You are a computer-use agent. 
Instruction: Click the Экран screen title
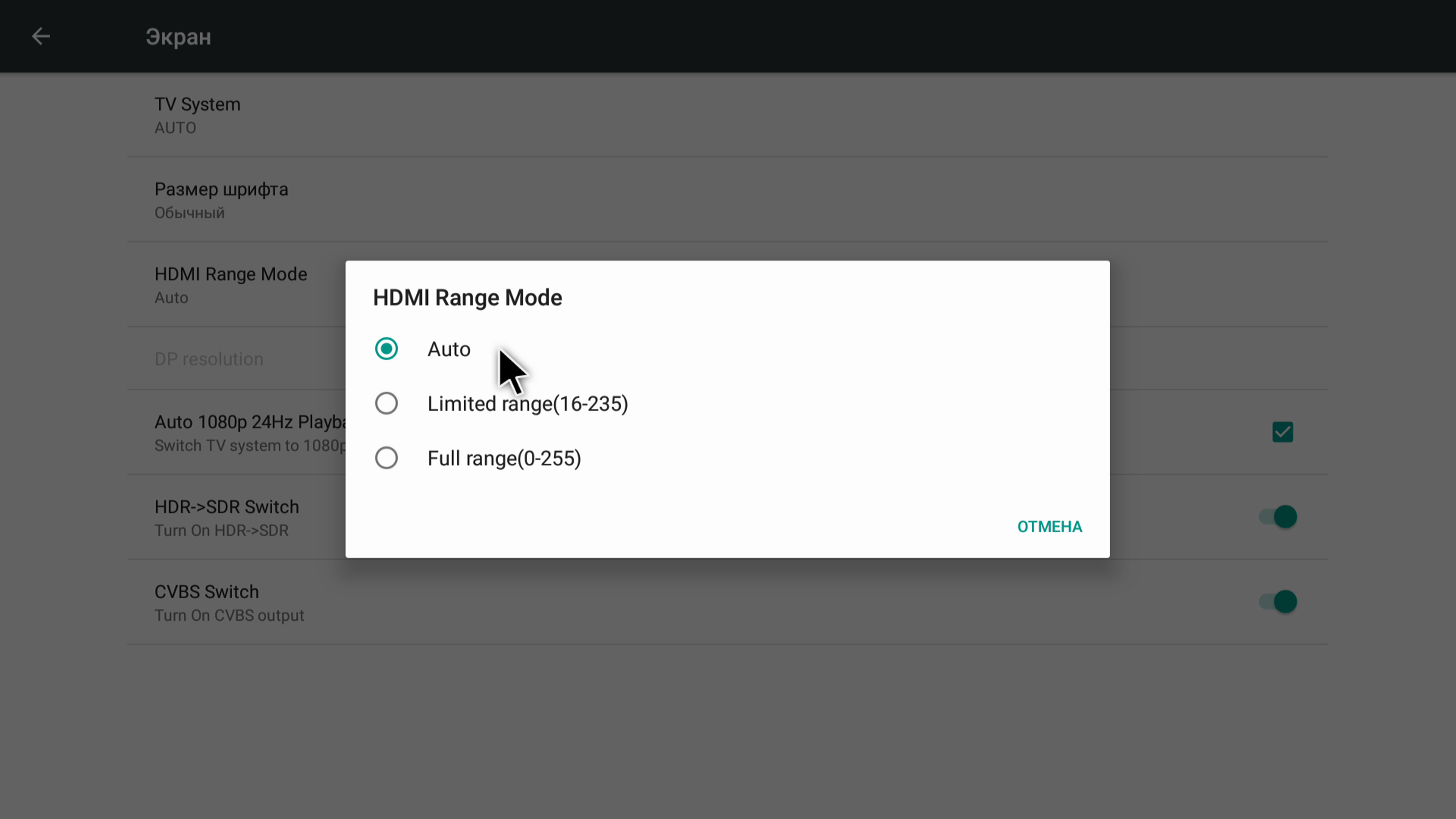pos(178,37)
